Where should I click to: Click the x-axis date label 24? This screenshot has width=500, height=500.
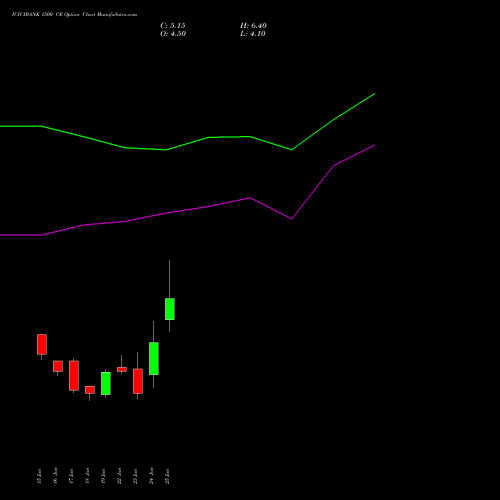[x=151, y=476]
